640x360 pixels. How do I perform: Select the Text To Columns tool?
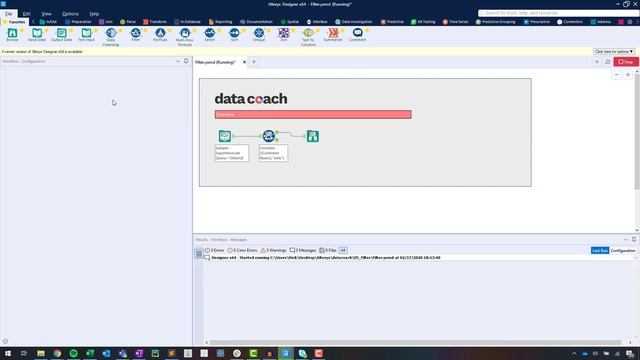308,37
